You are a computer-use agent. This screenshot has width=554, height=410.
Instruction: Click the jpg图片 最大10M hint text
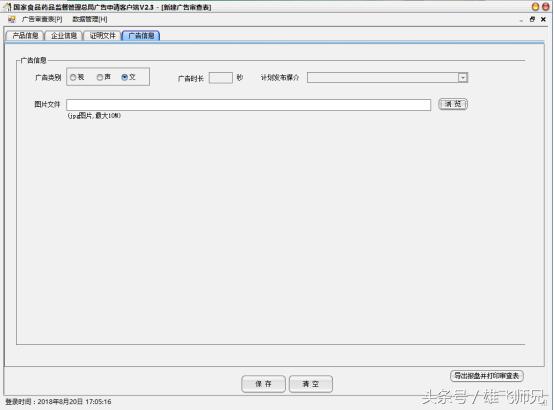94,116
